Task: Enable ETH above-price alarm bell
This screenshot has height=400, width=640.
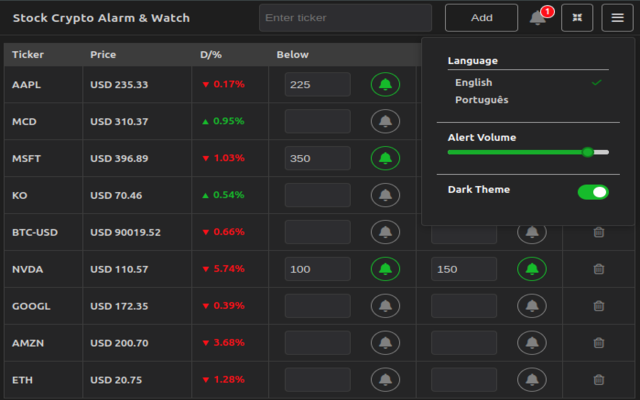Action: pyautogui.click(x=532, y=380)
